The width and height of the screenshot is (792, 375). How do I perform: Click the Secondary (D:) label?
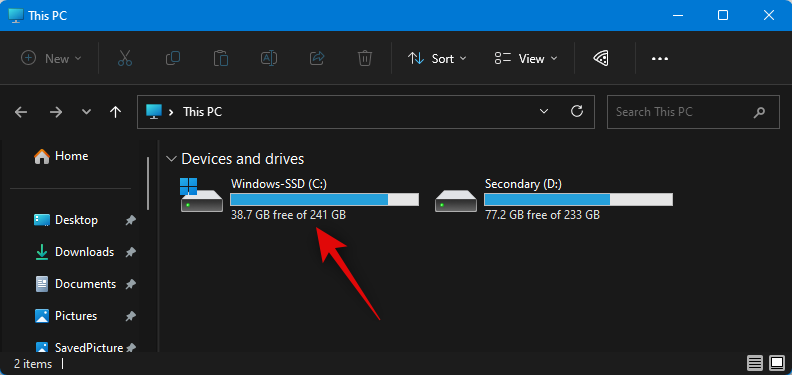coord(523,184)
